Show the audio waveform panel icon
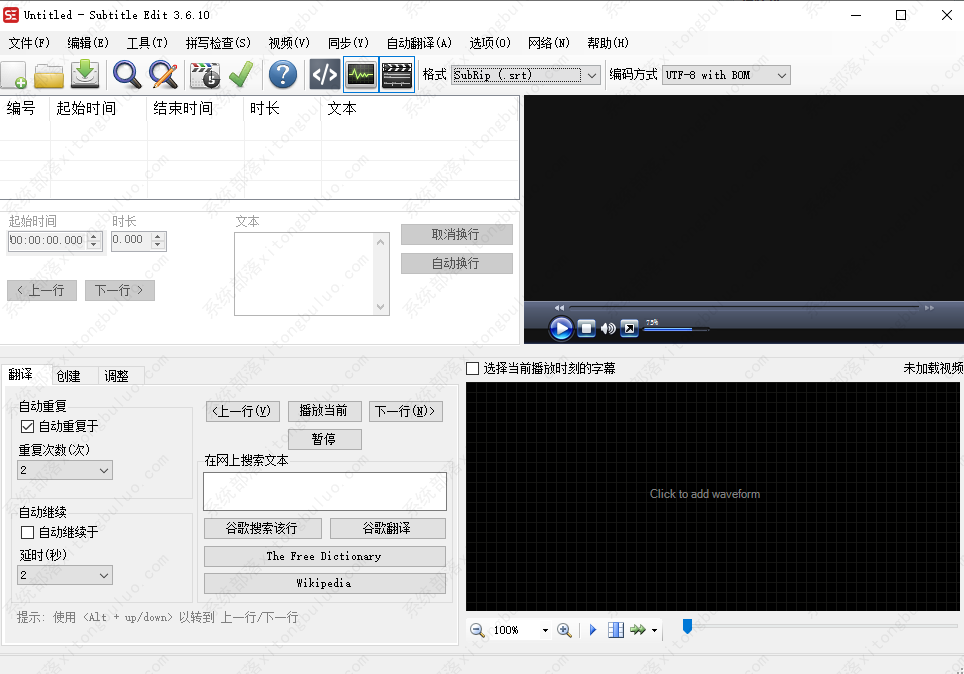 (x=360, y=74)
